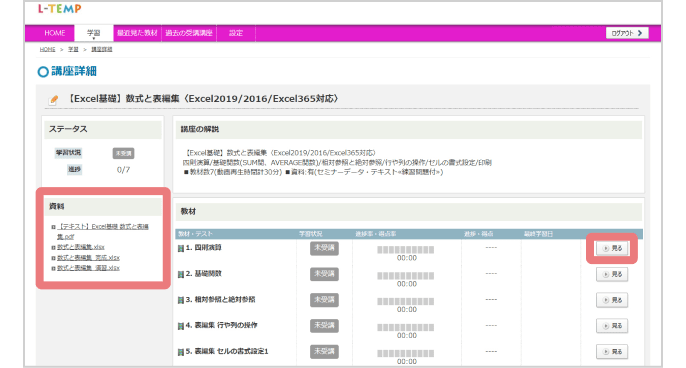Image resolution: width=686 pixels, height=368 pixels.
Task: Click the progress bar for 1. 四則演算
Action: coord(406,250)
